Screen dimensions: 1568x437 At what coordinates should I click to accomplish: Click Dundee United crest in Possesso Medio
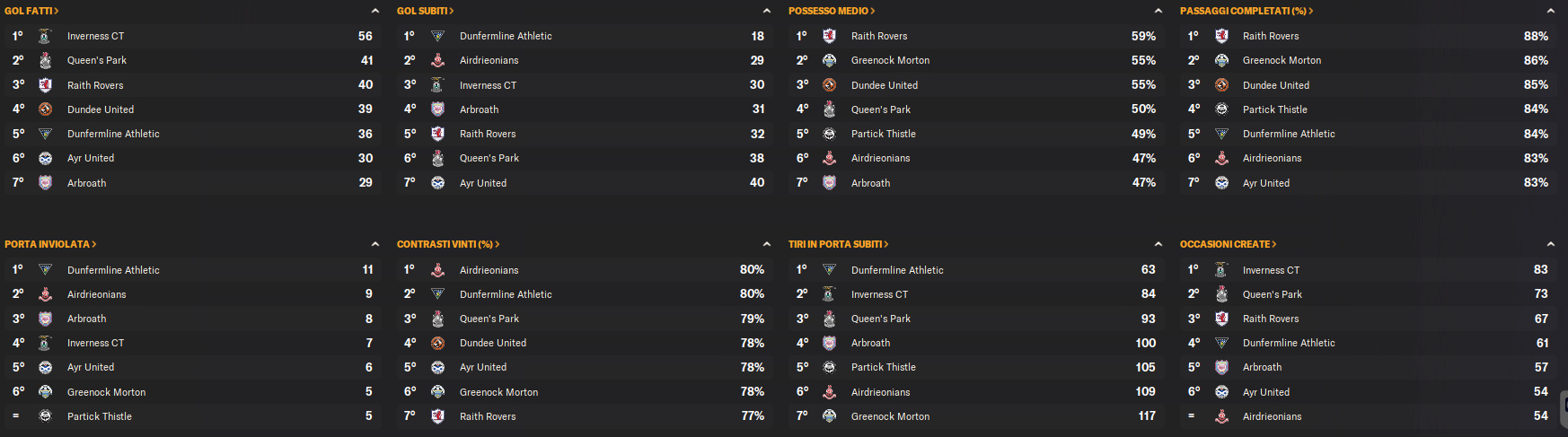pyautogui.click(x=829, y=85)
